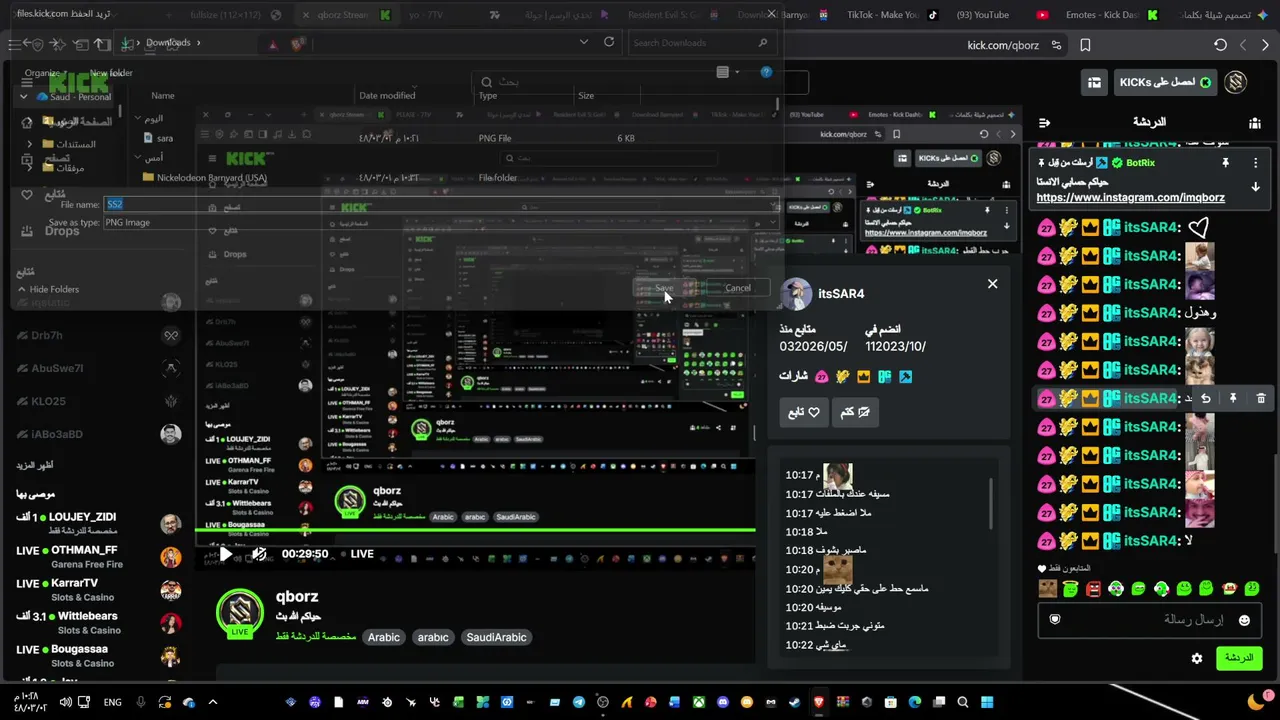Delete the highlighted itsSAR4 chat message
Screen dimensions: 1280x720
click(x=1260, y=398)
